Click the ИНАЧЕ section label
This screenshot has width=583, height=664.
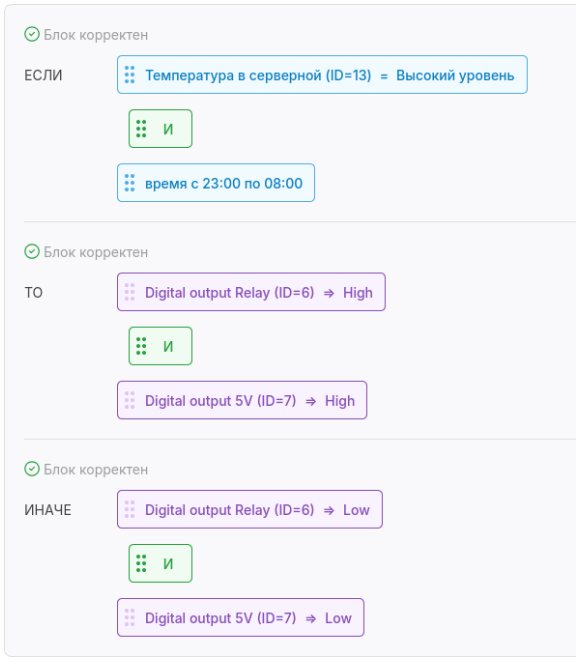point(48,510)
